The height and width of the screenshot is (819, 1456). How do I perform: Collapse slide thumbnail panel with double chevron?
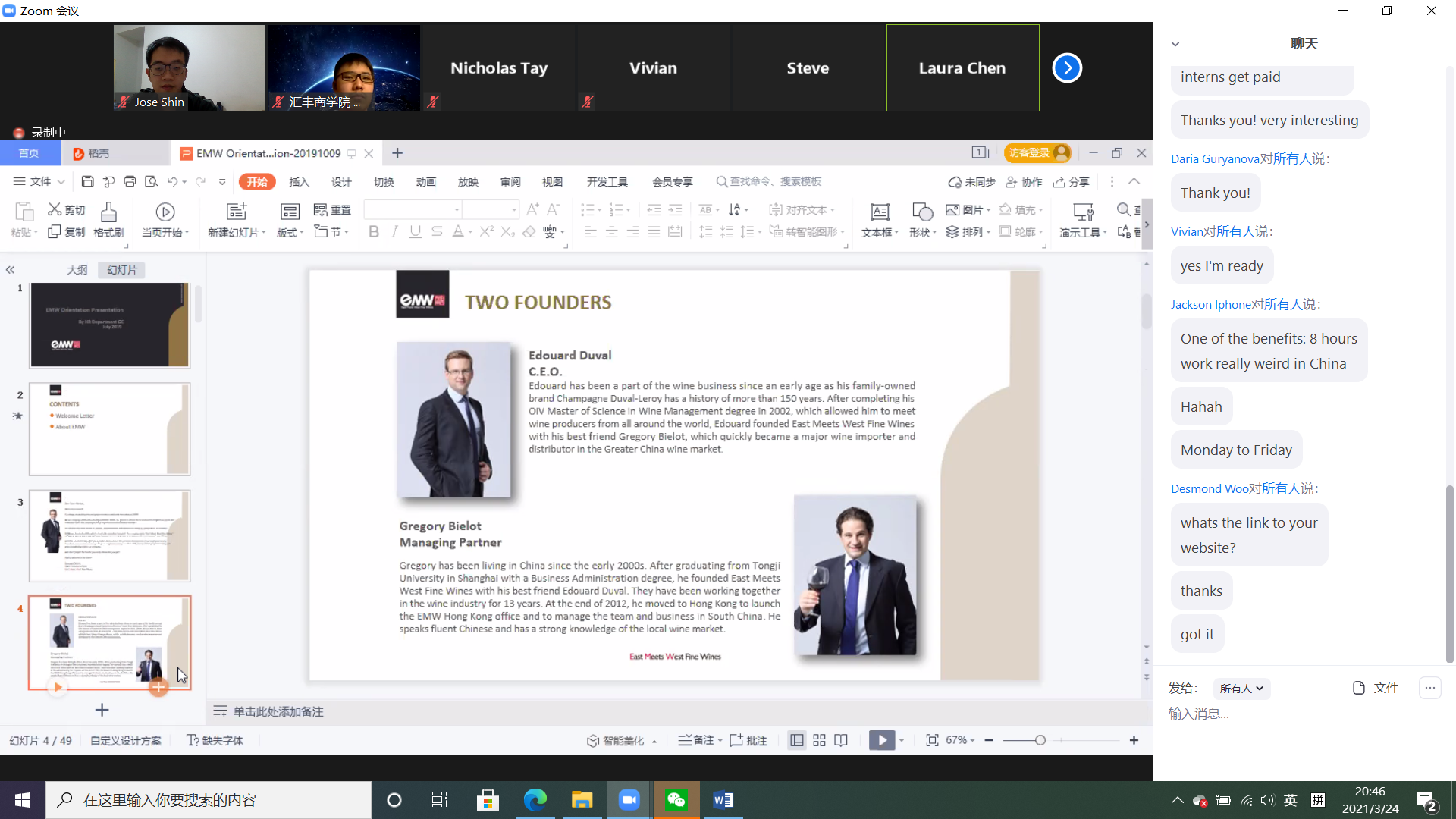pos(11,270)
